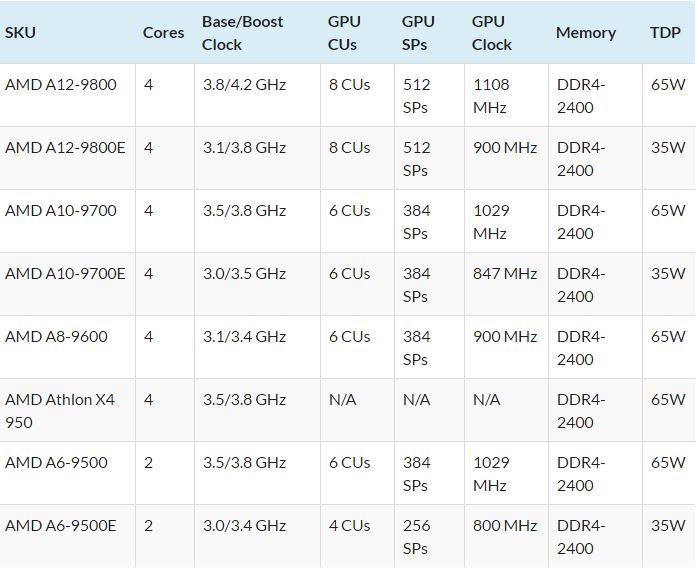Click the AMD A6-9500E SKU cell

tap(61, 526)
